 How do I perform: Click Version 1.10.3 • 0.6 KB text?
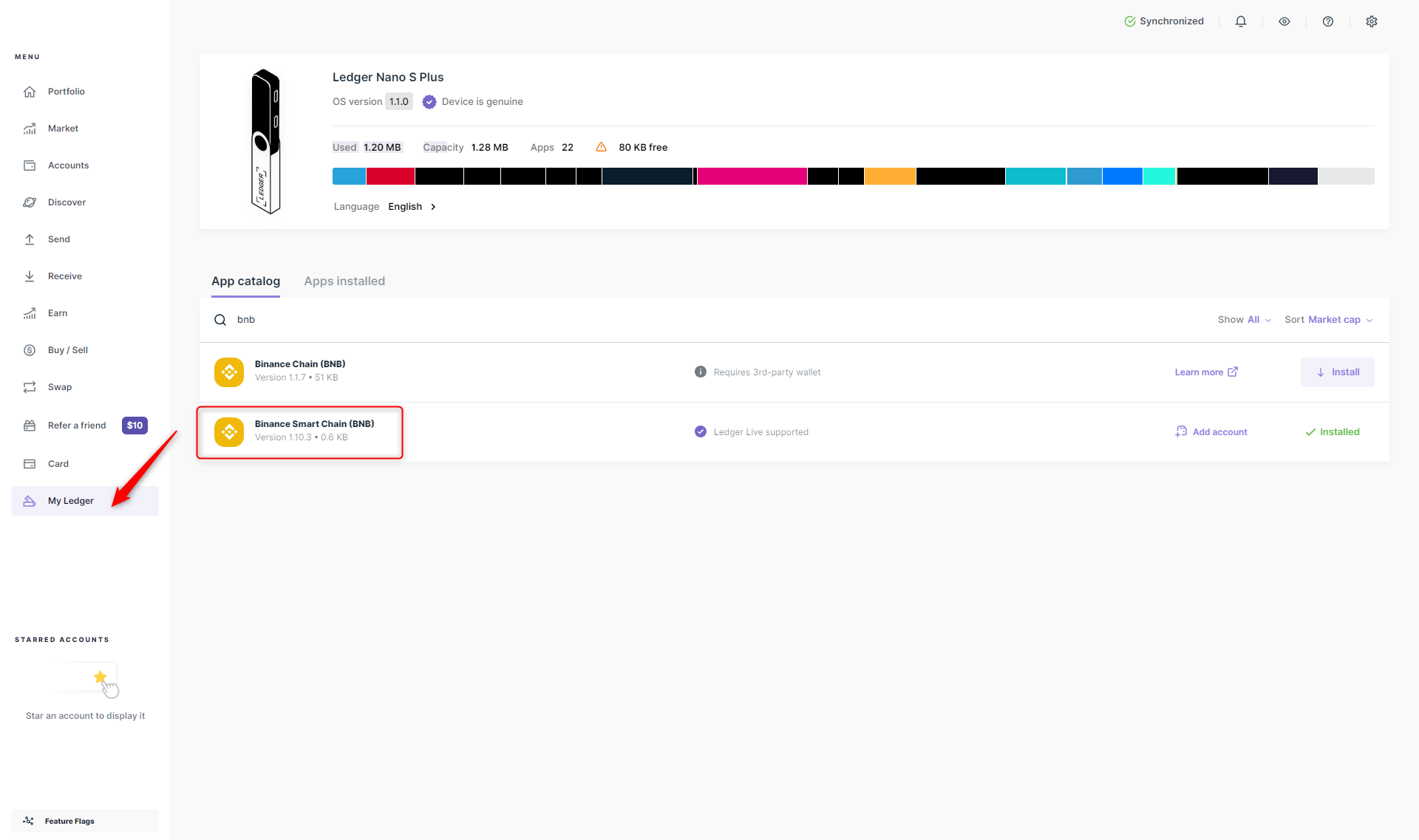click(302, 437)
